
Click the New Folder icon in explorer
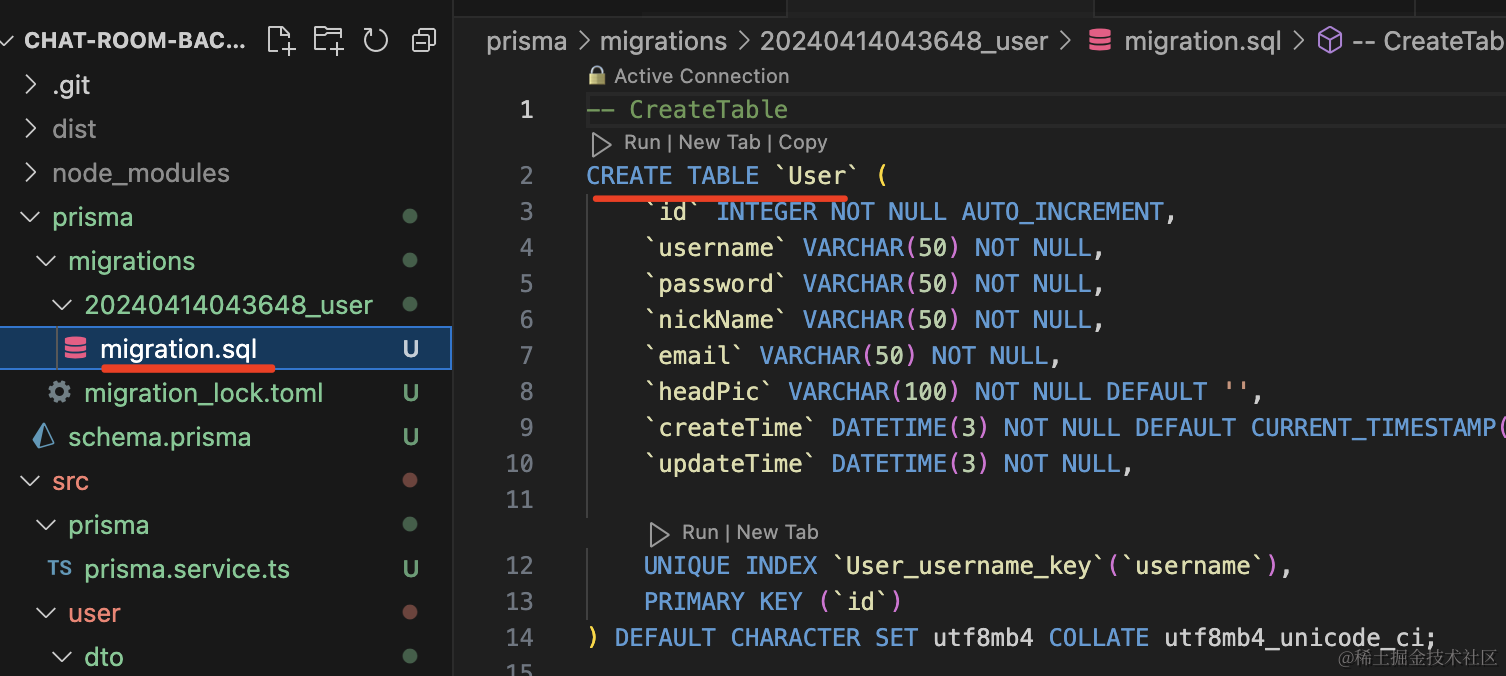click(328, 40)
